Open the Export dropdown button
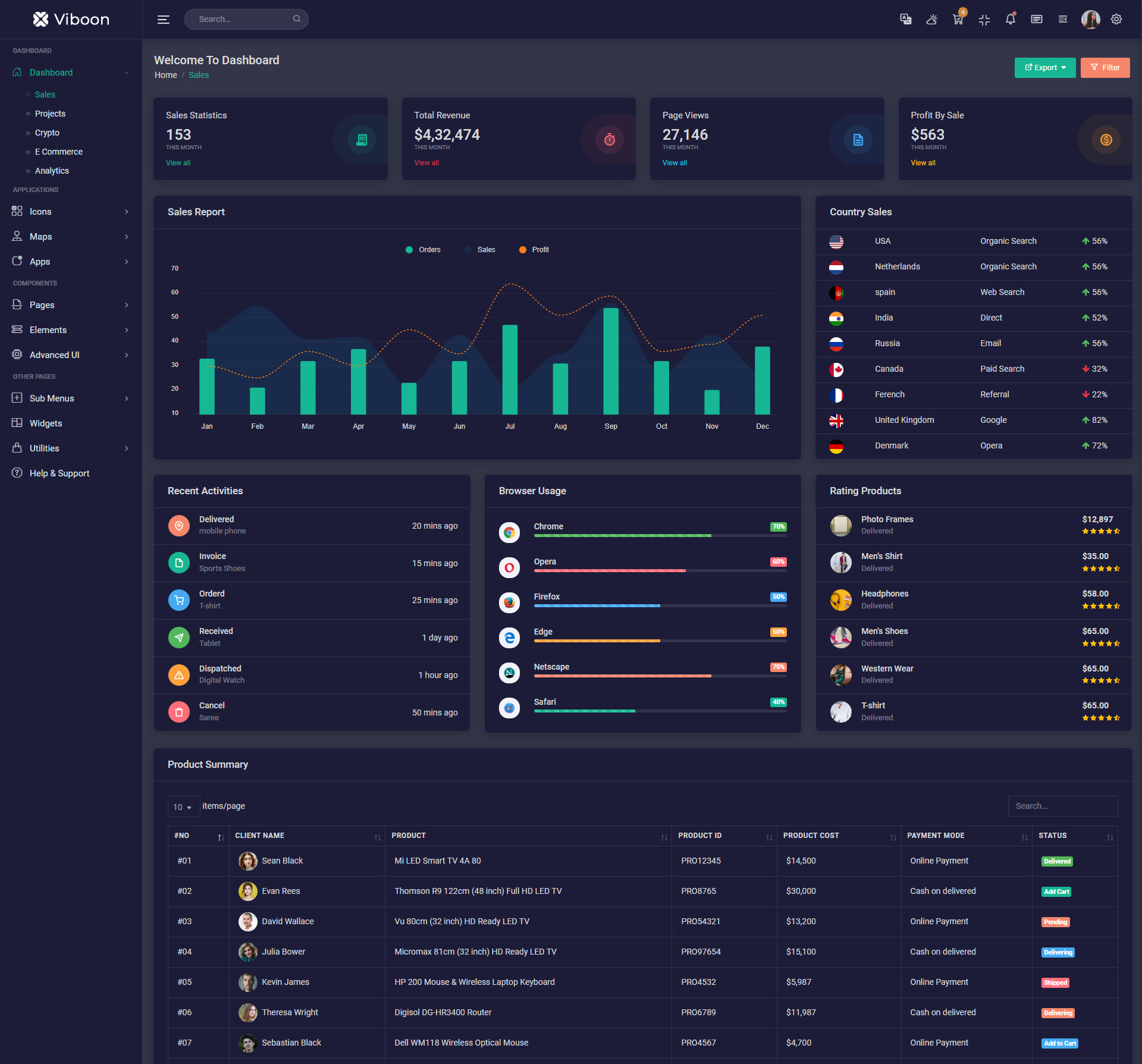 point(1044,68)
